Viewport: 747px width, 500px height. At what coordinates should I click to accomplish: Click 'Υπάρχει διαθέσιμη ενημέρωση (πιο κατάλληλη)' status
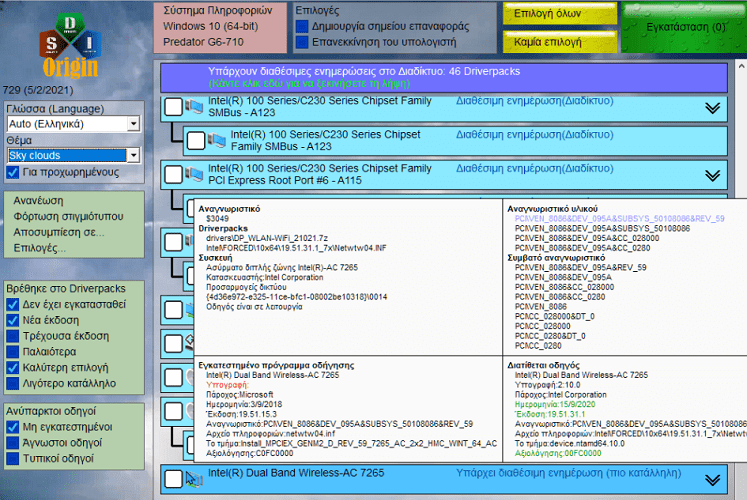coord(569,473)
